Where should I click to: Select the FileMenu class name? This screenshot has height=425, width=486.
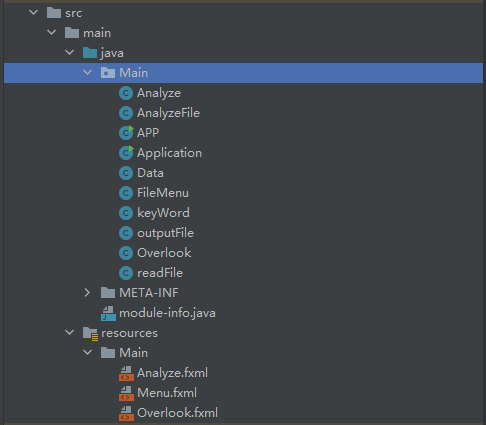[163, 193]
